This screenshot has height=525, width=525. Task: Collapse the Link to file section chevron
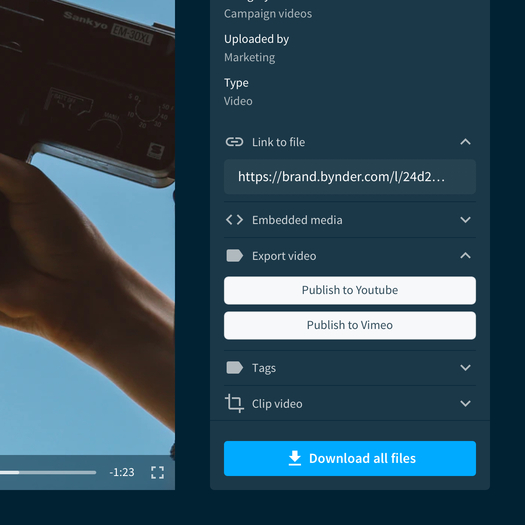pos(465,142)
